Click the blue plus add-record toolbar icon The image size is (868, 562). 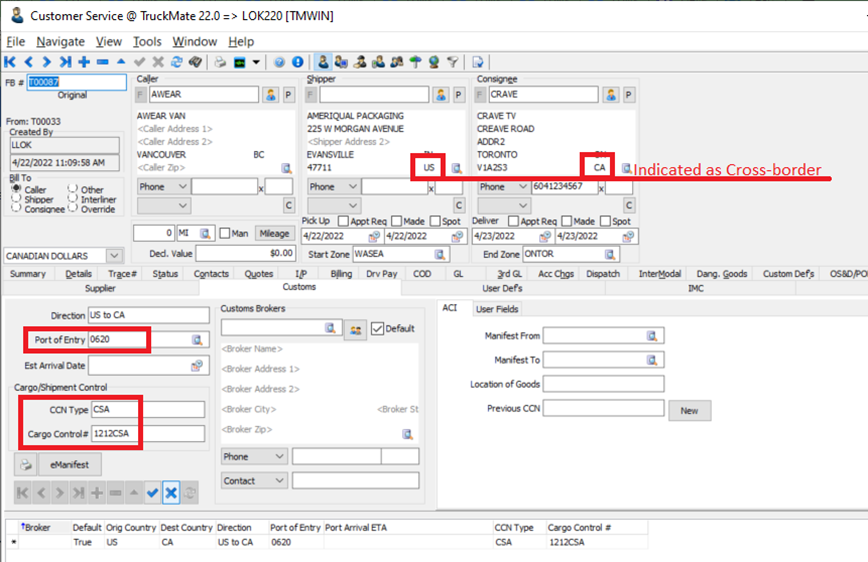pyautogui.click(x=85, y=62)
